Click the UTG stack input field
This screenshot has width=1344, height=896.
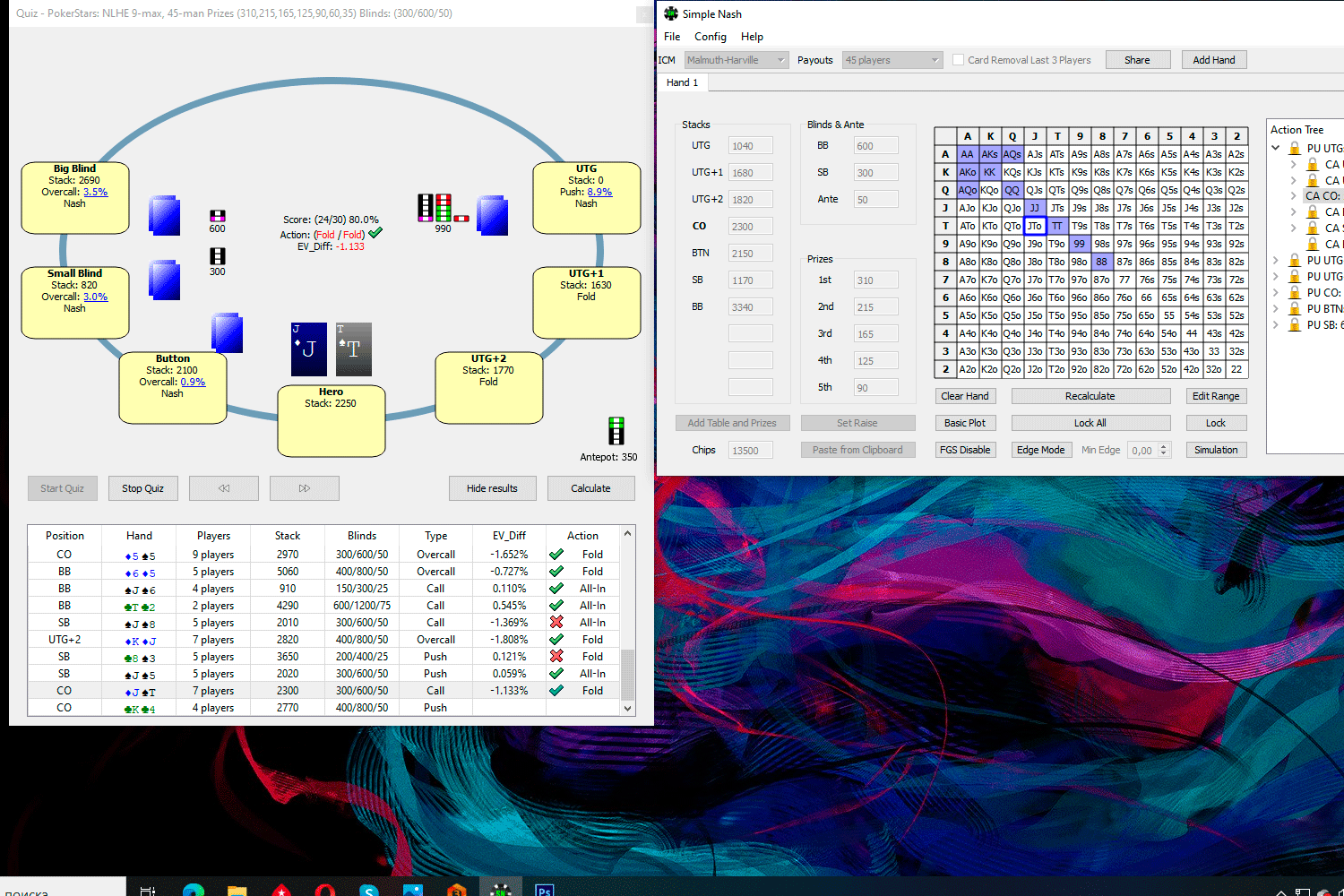coord(751,146)
